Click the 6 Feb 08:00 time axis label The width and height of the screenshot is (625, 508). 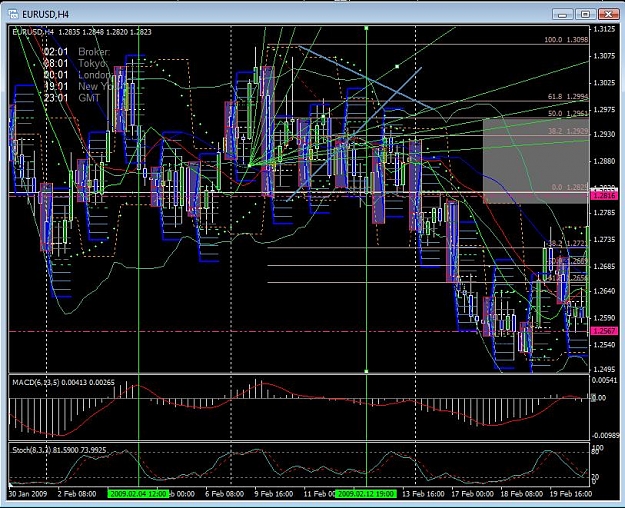tap(224, 494)
